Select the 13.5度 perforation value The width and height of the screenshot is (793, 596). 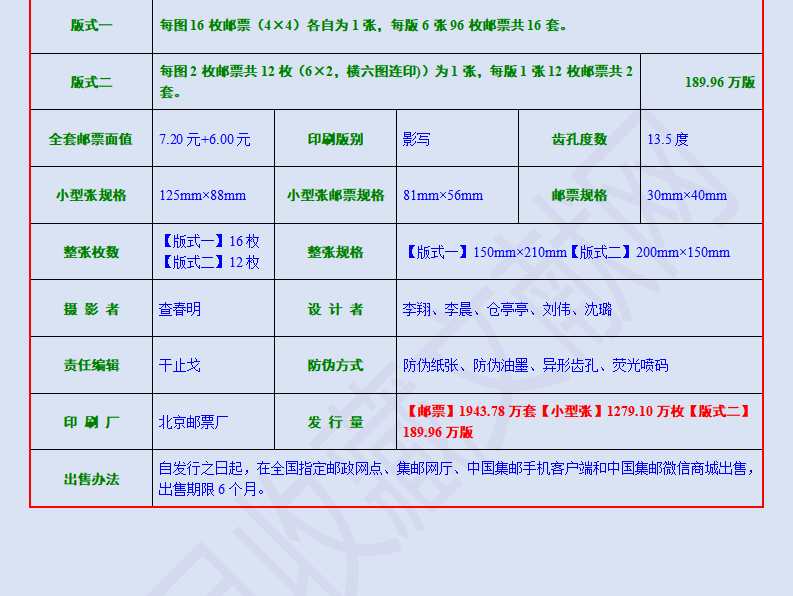click(668, 140)
